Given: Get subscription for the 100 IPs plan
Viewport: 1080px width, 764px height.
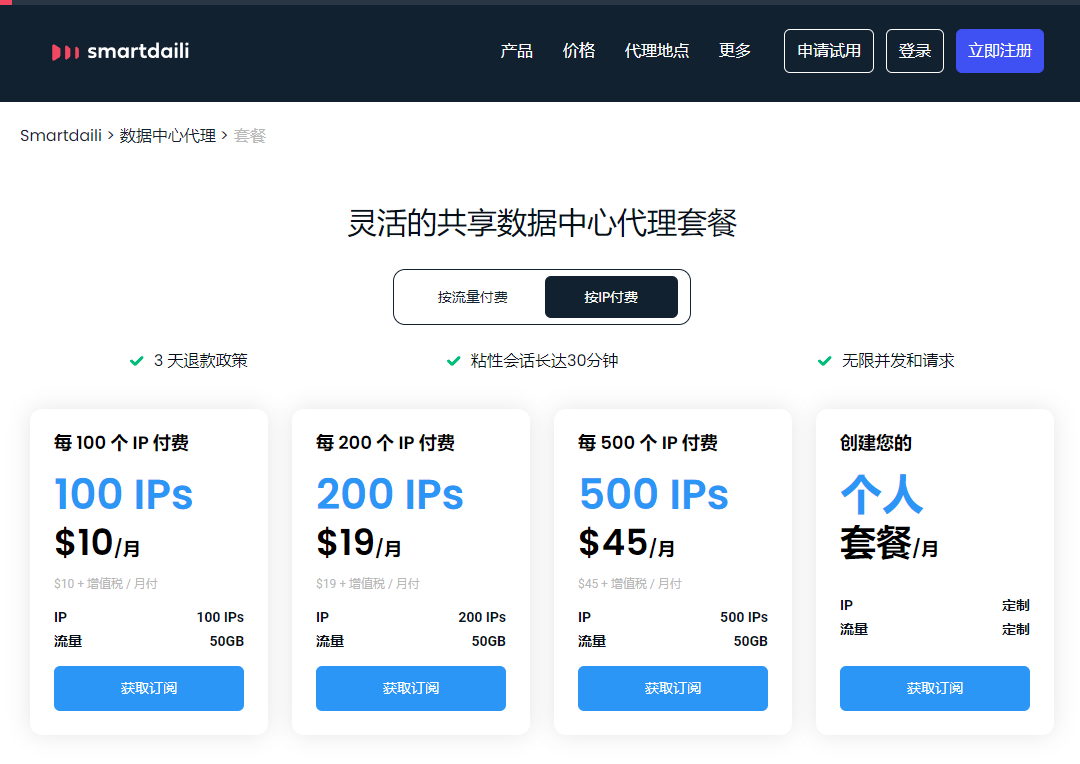Looking at the screenshot, I should (149, 688).
